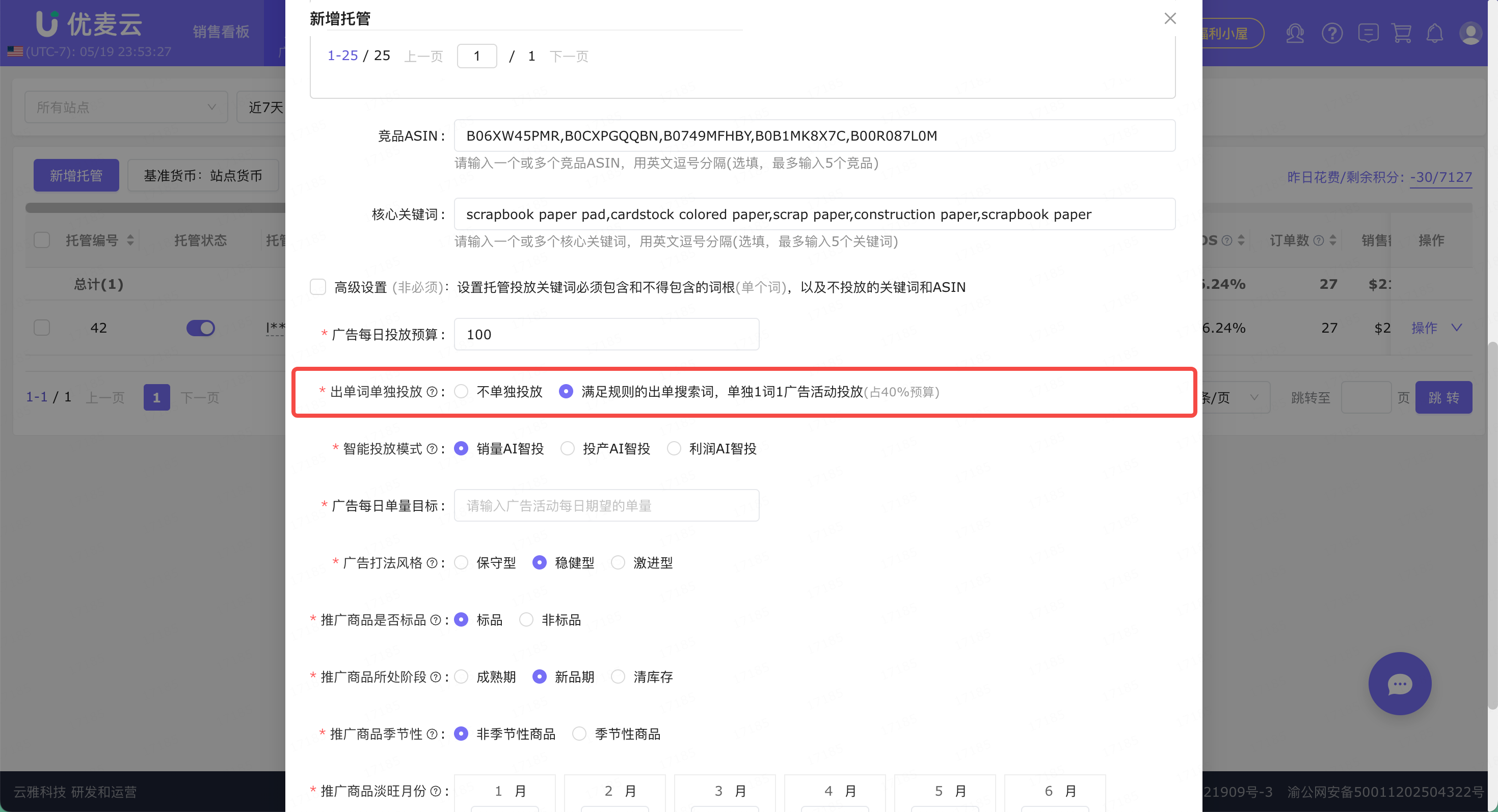Viewport: 1498px width, 812px height.
Task: Toggle the 托管状态 switch for row 42
Action: click(201, 328)
